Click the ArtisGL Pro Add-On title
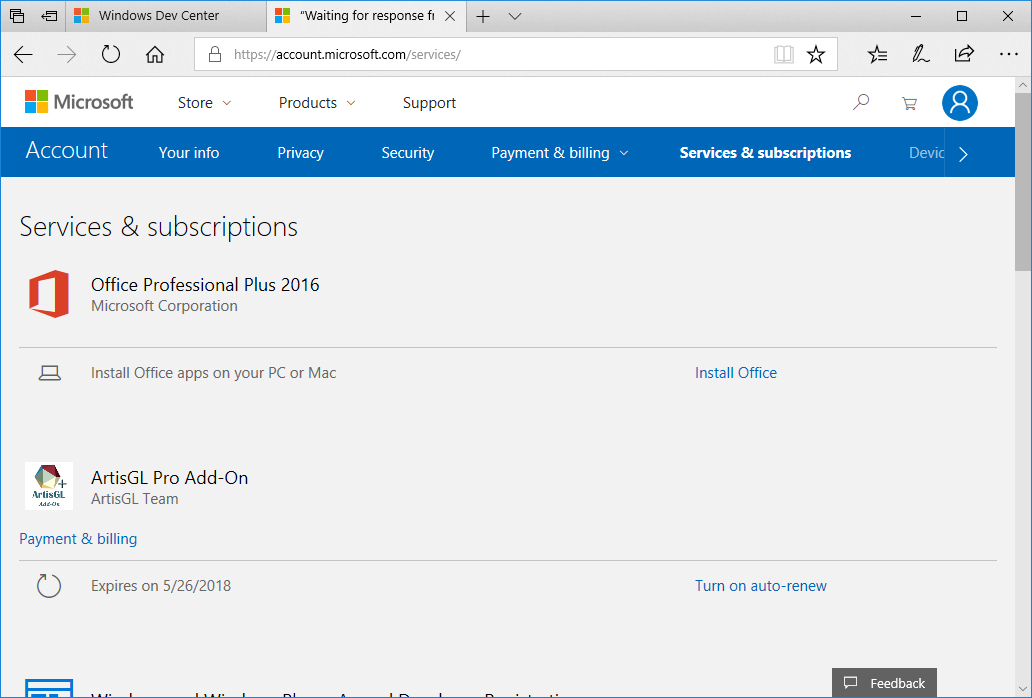 [170, 478]
